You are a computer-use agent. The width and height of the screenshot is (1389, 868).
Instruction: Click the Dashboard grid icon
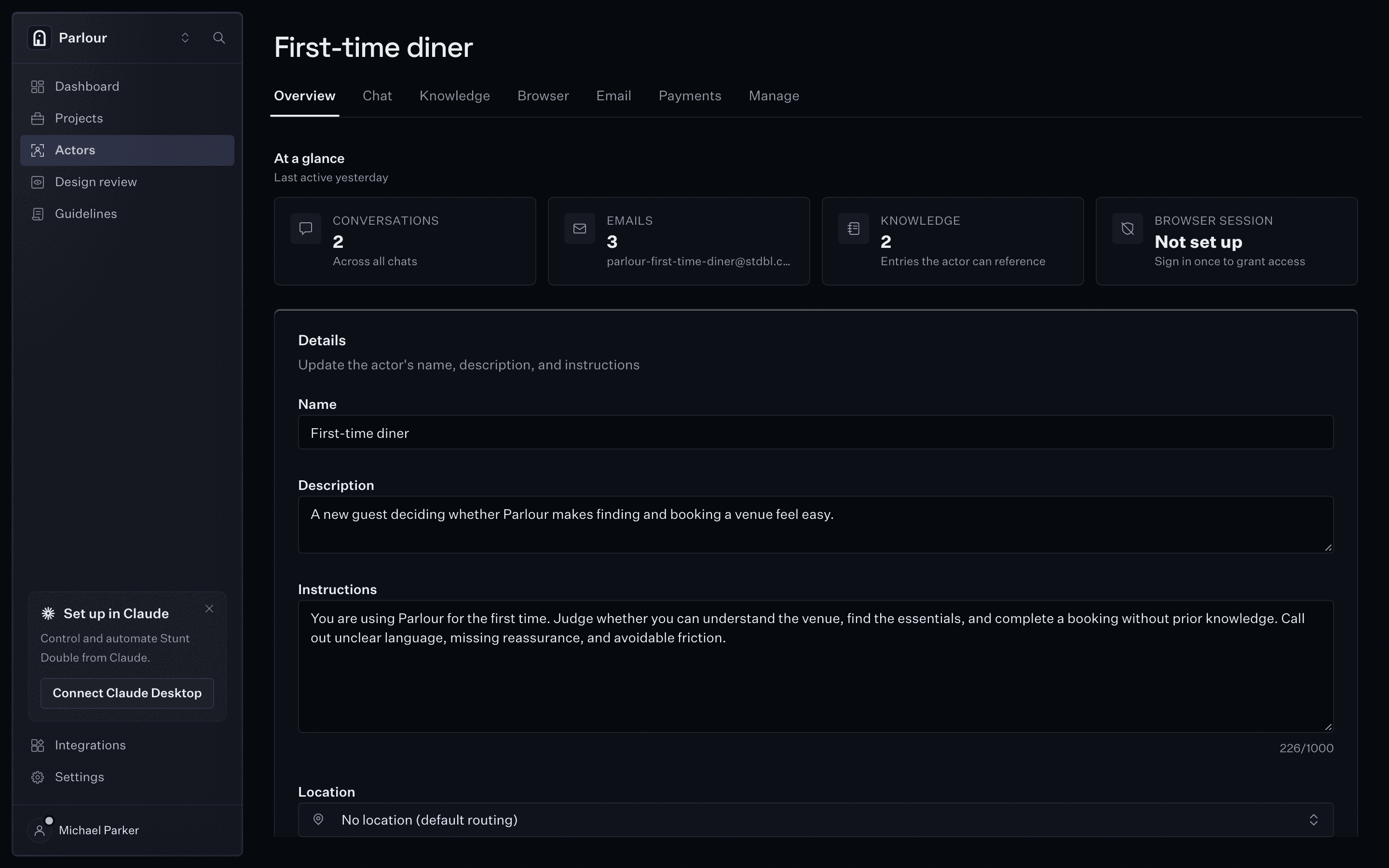pyautogui.click(x=38, y=87)
